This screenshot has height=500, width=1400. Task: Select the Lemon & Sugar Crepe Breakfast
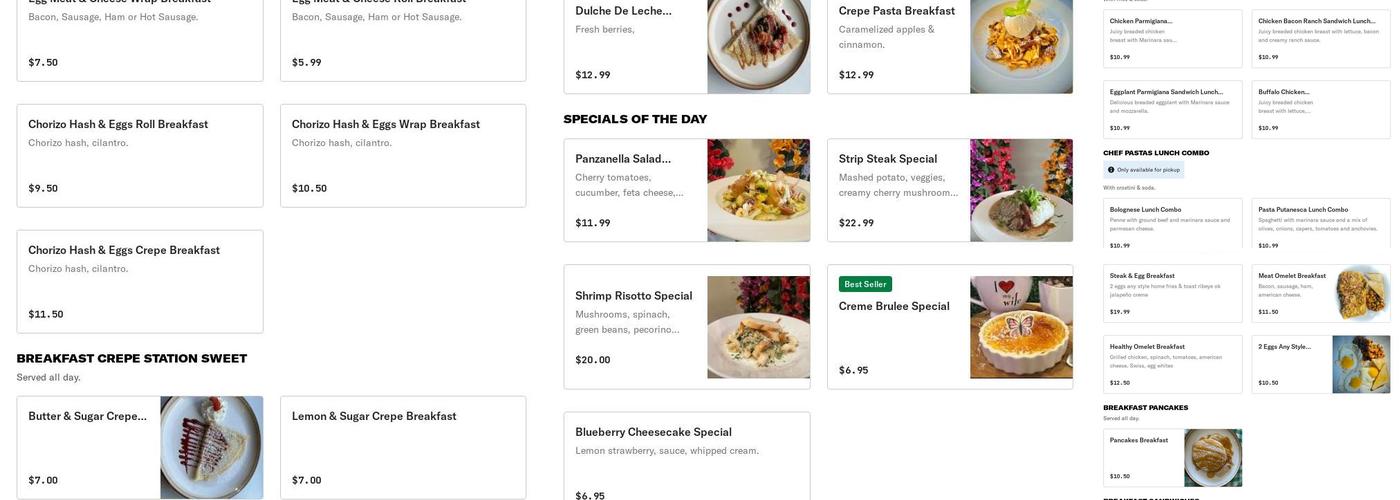pos(403,447)
